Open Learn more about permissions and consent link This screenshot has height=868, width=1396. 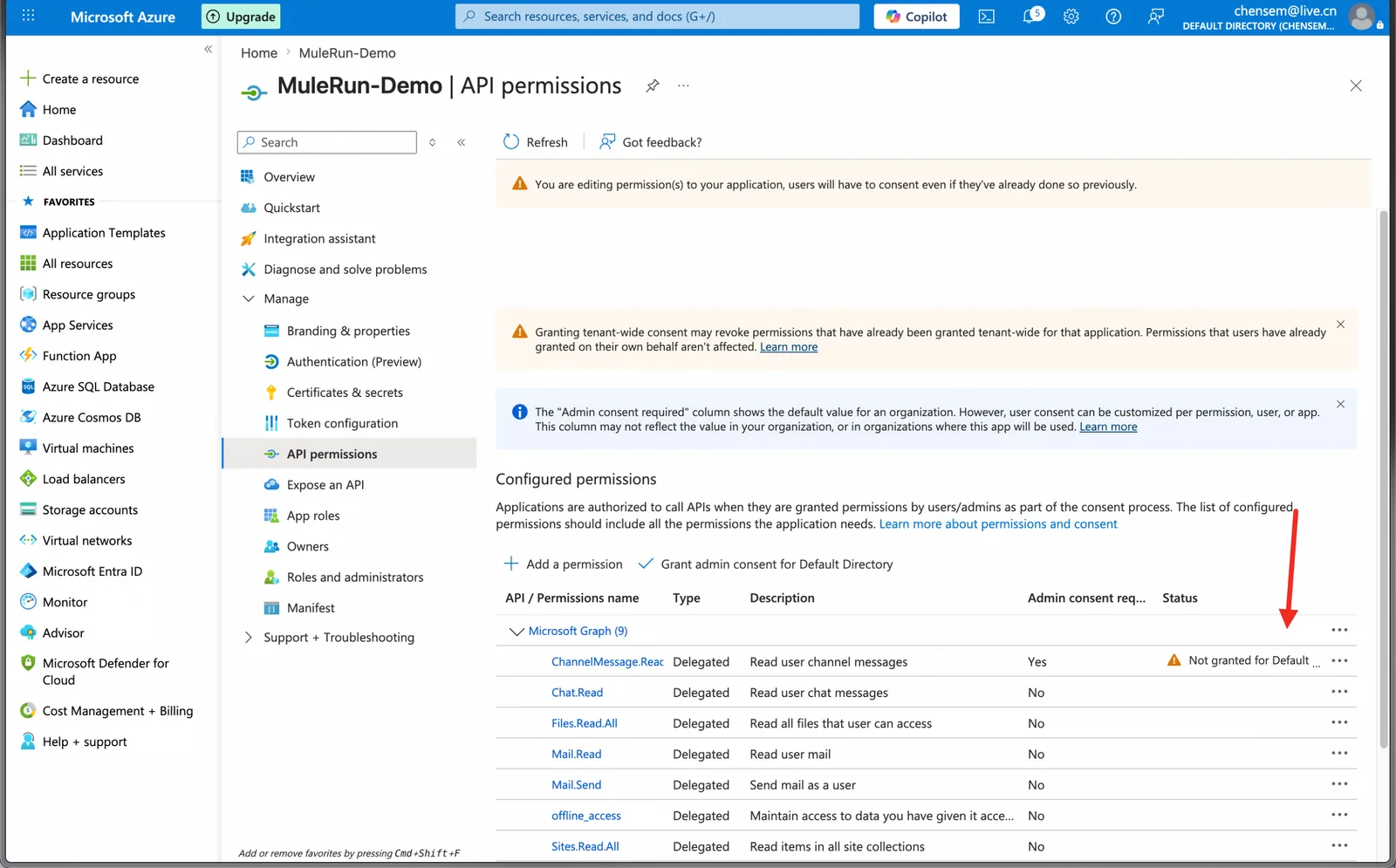998,524
